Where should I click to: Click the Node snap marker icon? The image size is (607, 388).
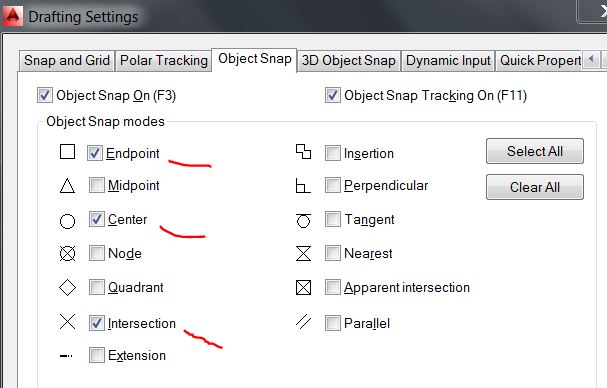tap(67, 254)
